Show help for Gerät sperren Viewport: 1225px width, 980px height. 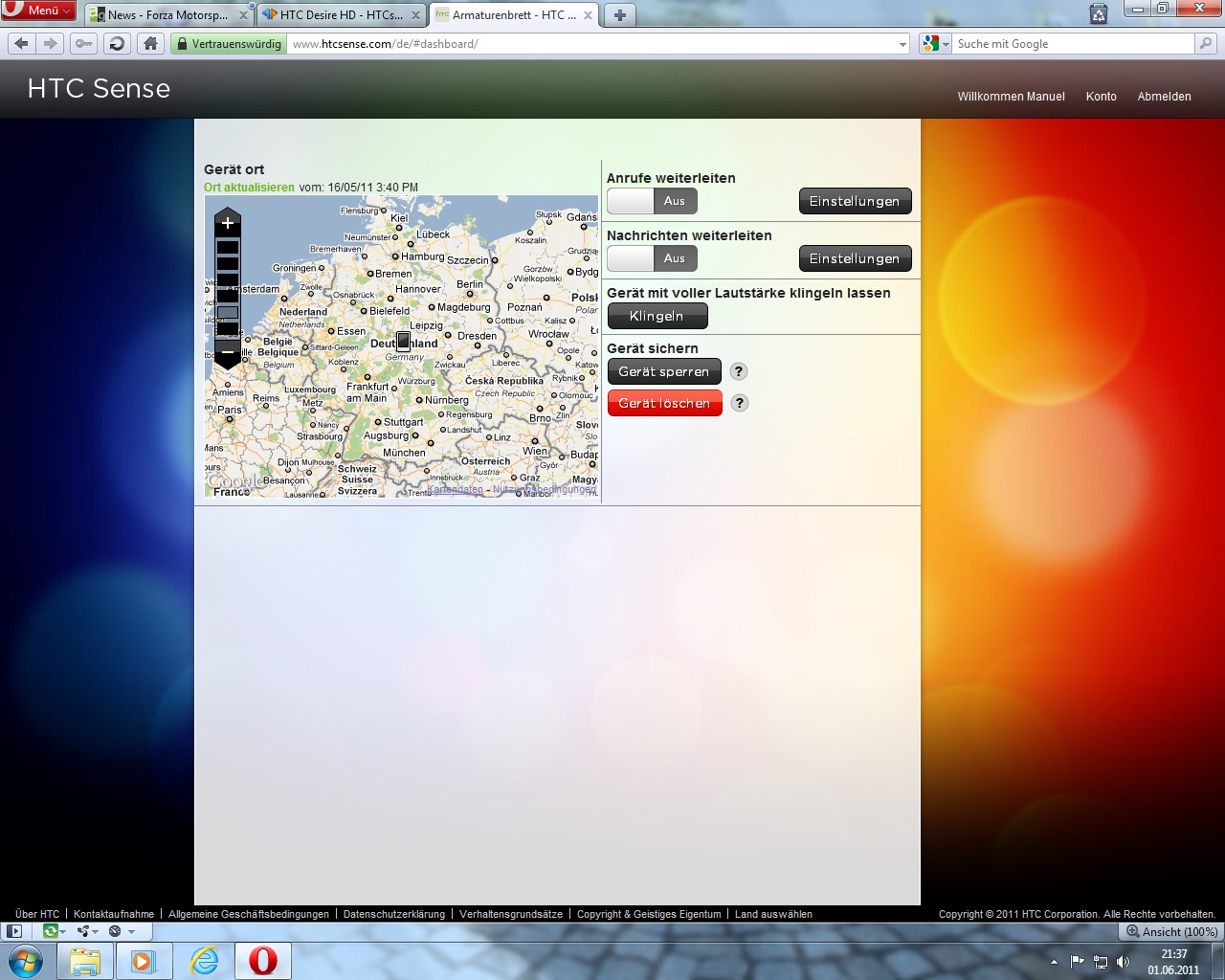739,371
